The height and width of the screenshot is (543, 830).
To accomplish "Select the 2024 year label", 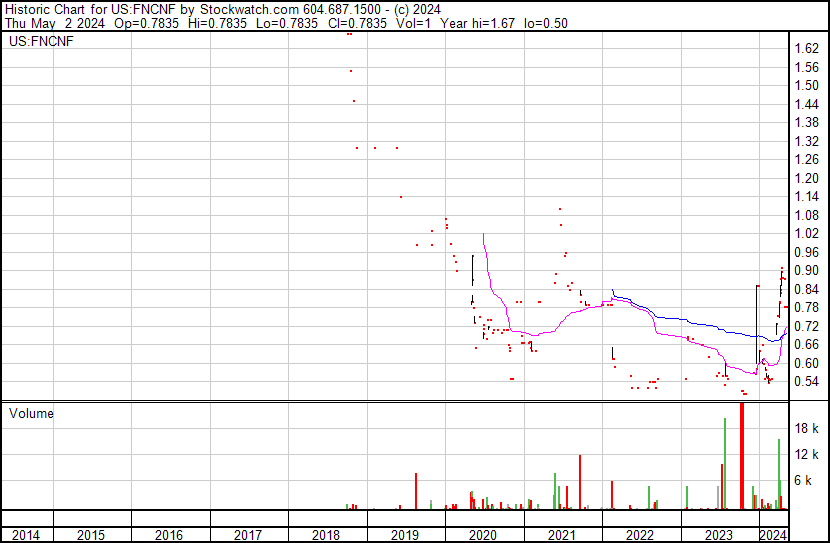I will (773, 535).
